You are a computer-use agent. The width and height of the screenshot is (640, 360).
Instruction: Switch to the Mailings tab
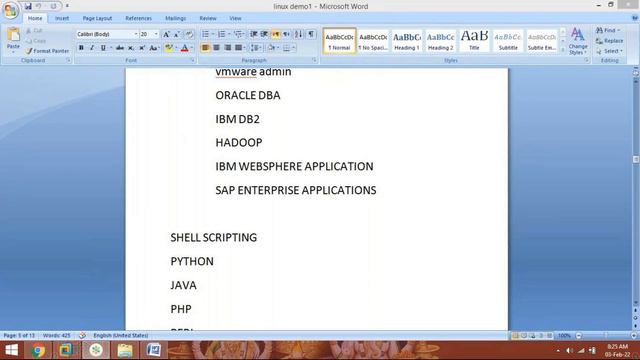click(x=176, y=18)
